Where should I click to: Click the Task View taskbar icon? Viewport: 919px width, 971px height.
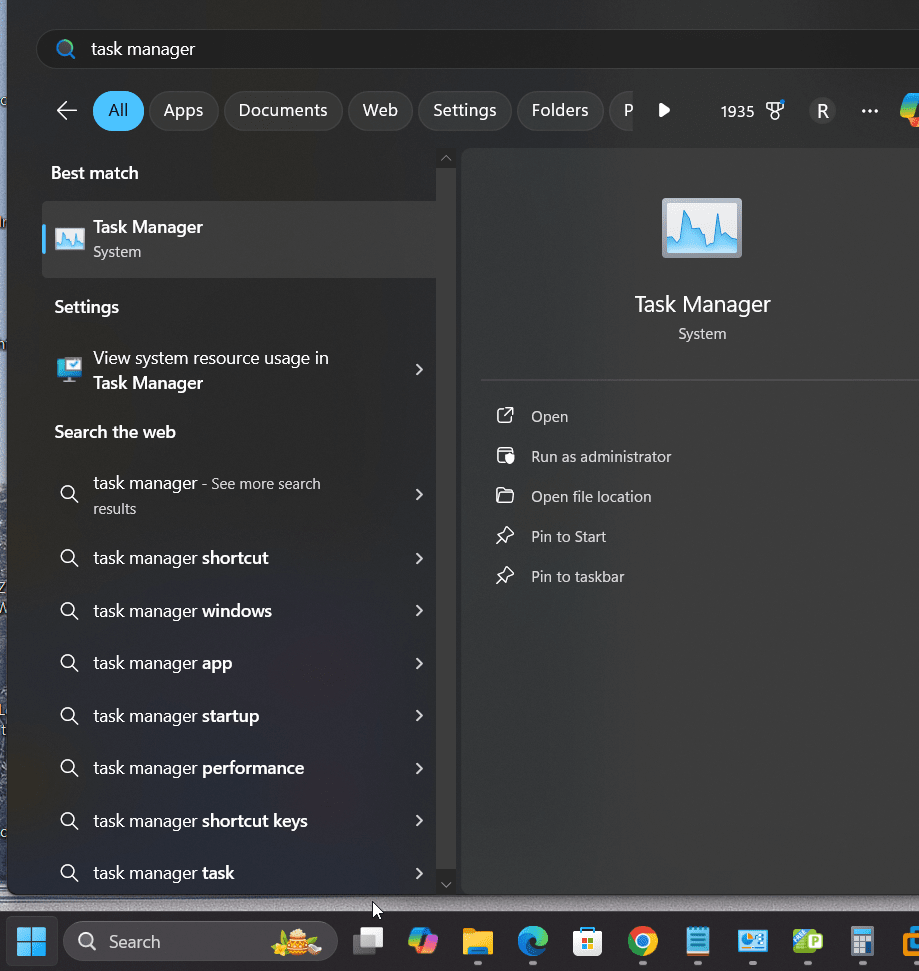[x=368, y=941]
